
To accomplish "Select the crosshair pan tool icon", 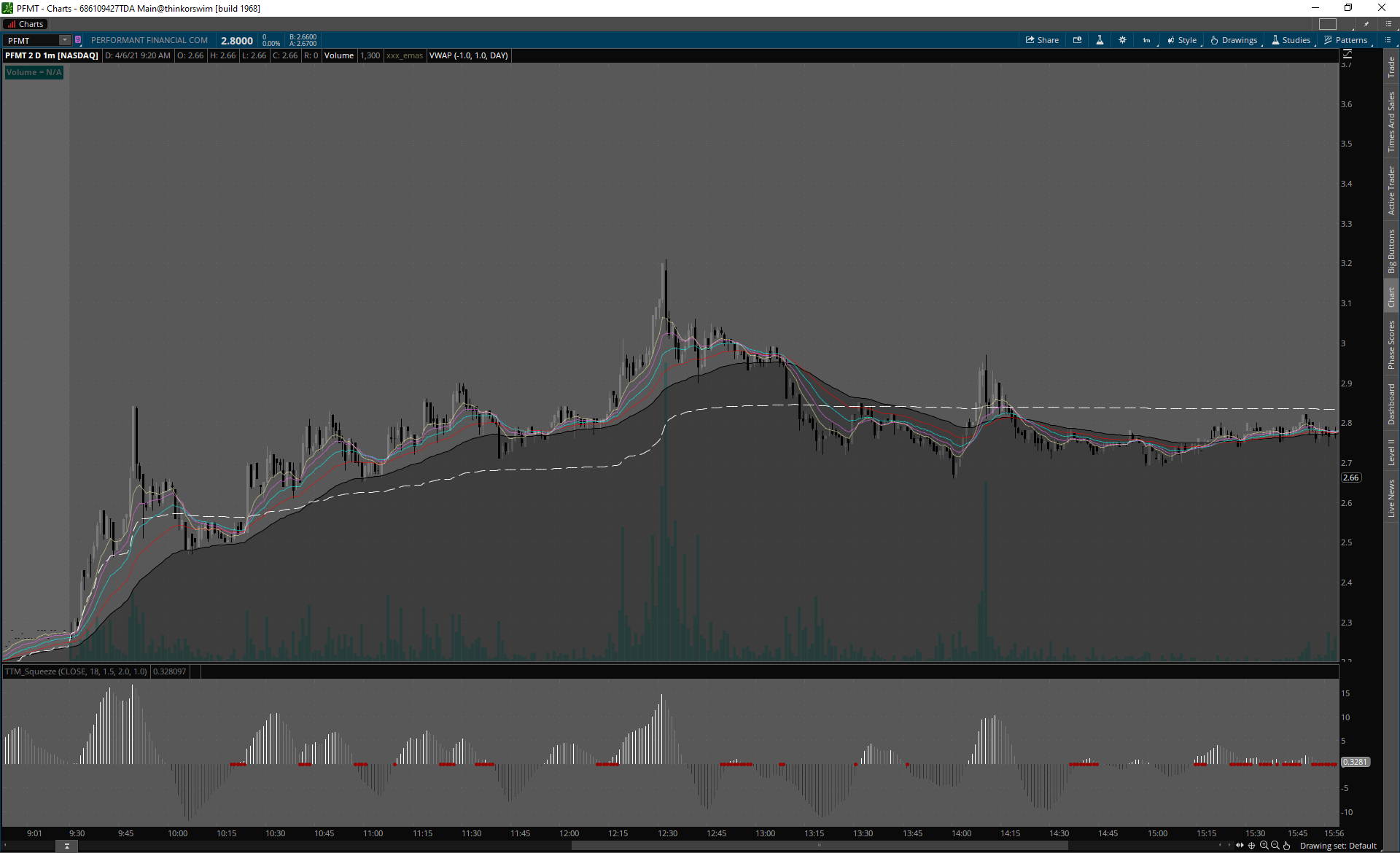I will click(x=1252, y=846).
